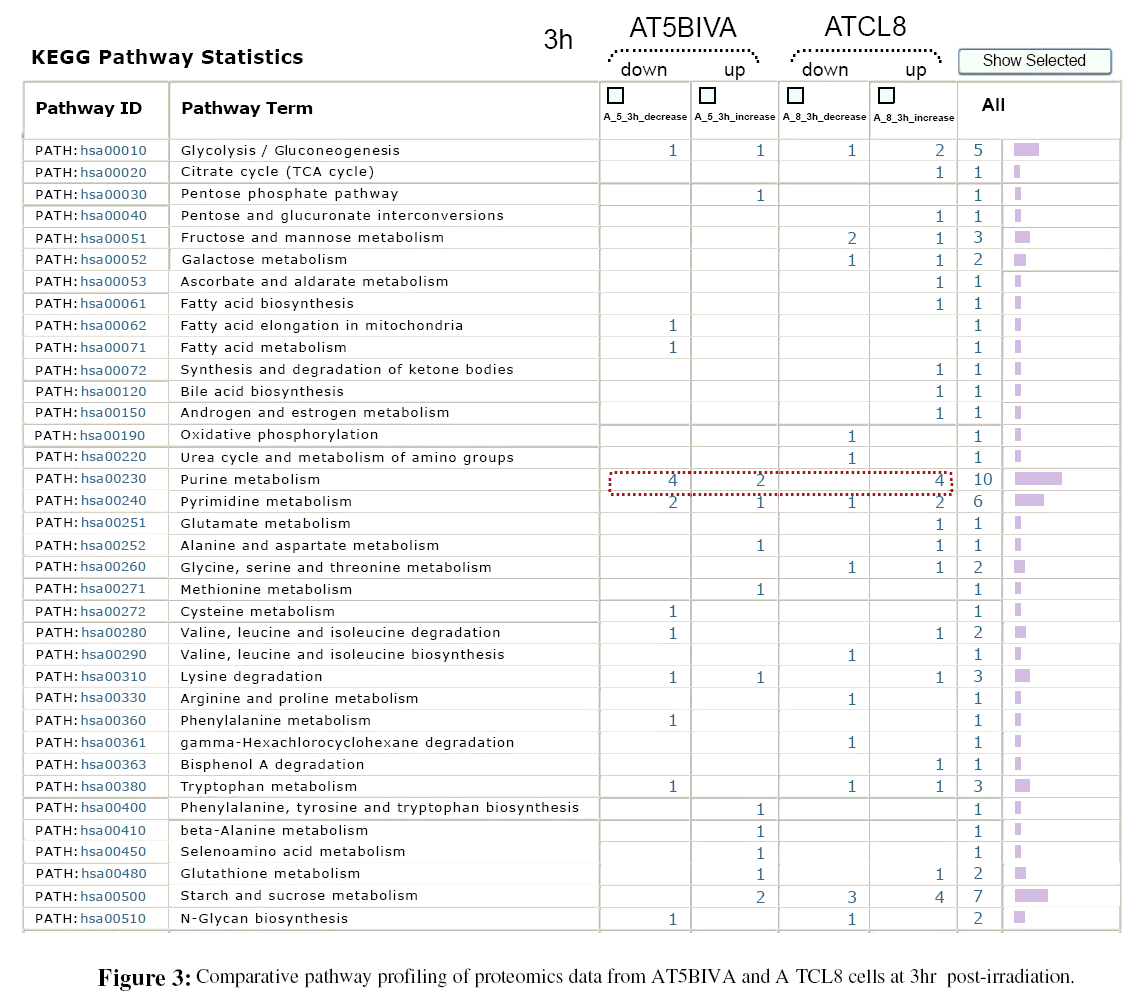This screenshot has width=1134, height=996.
Task: Click the All total 7 for Starch and sucrose
Action: pyautogui.click(x=979, y=897)
